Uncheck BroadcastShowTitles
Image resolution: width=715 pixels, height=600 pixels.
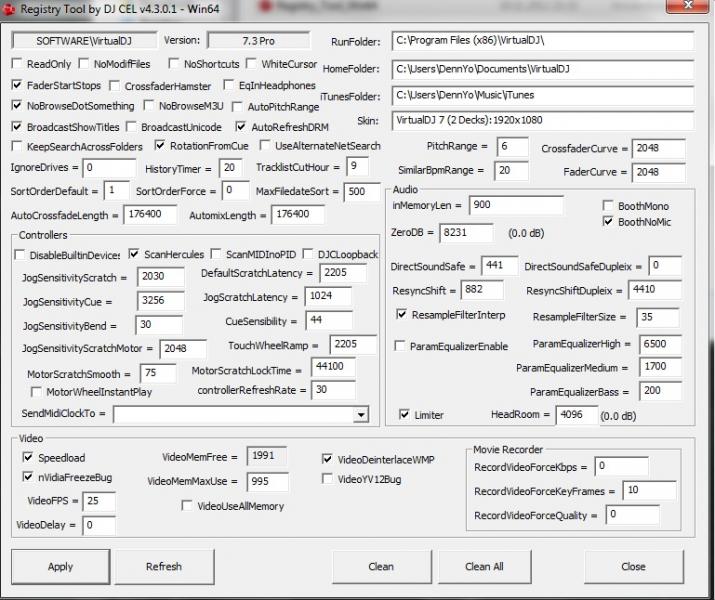pos(17,127)
